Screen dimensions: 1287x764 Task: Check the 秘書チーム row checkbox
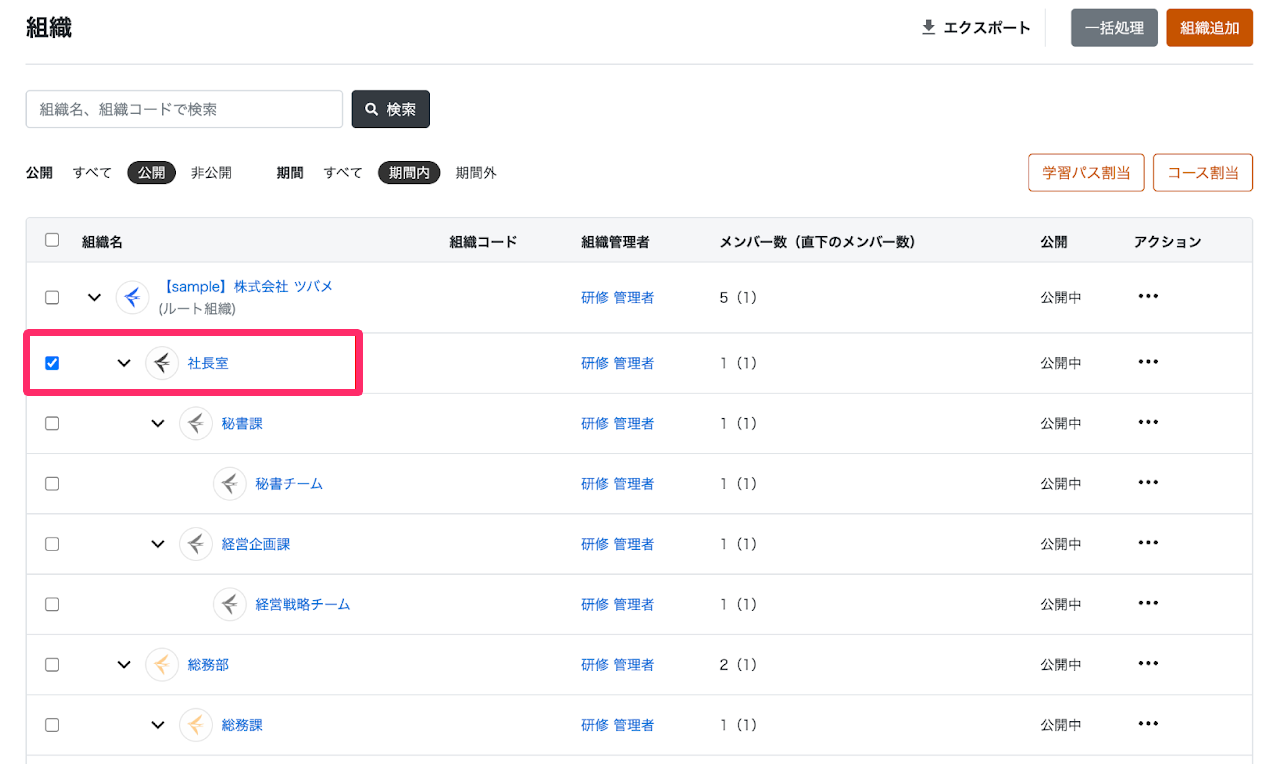pyautogui.click(x=52, y=483)
